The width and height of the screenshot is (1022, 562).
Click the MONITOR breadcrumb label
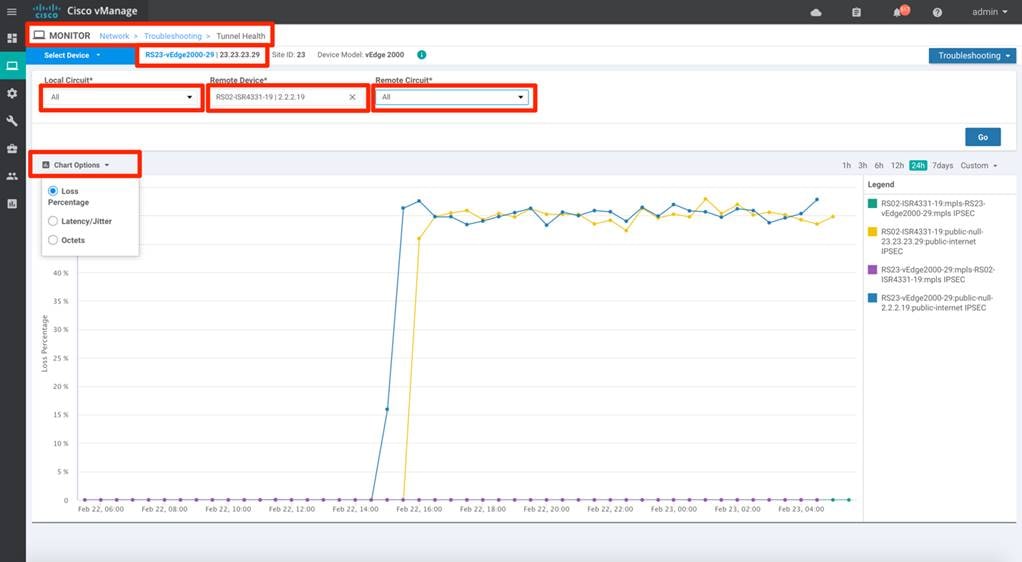click(69, 36)
